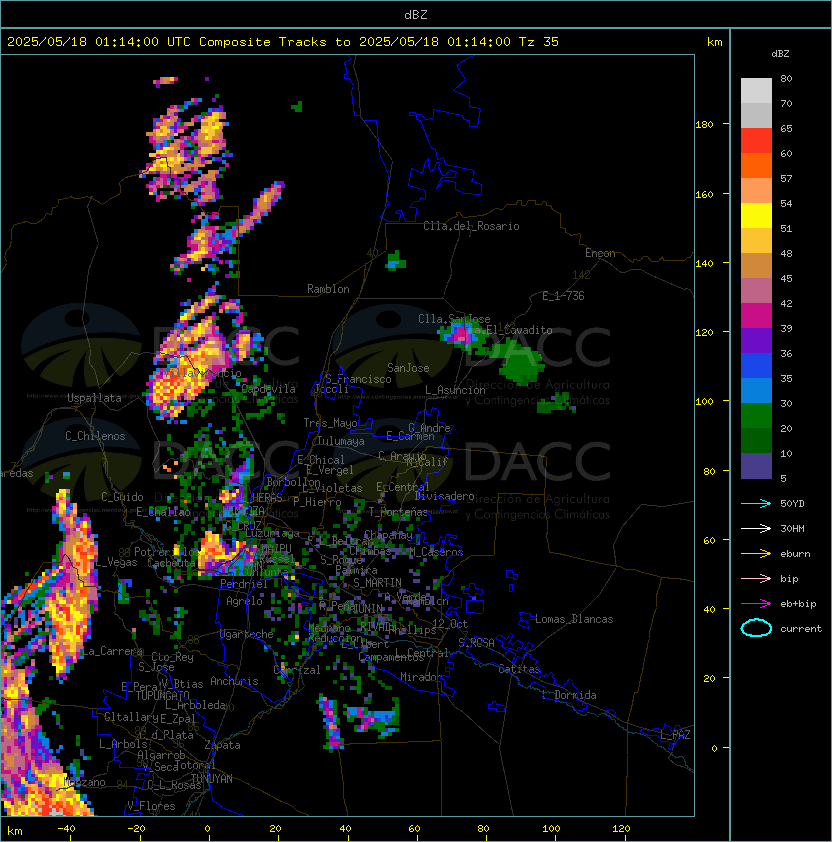
Task: Click the green echo patch near L_Asuncion
Action: point(519,364)
